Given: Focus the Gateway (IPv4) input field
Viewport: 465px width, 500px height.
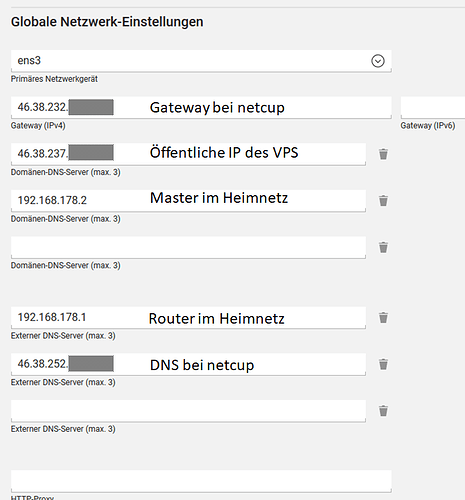Looking at the screenshot, I should [x=201, y=108].
